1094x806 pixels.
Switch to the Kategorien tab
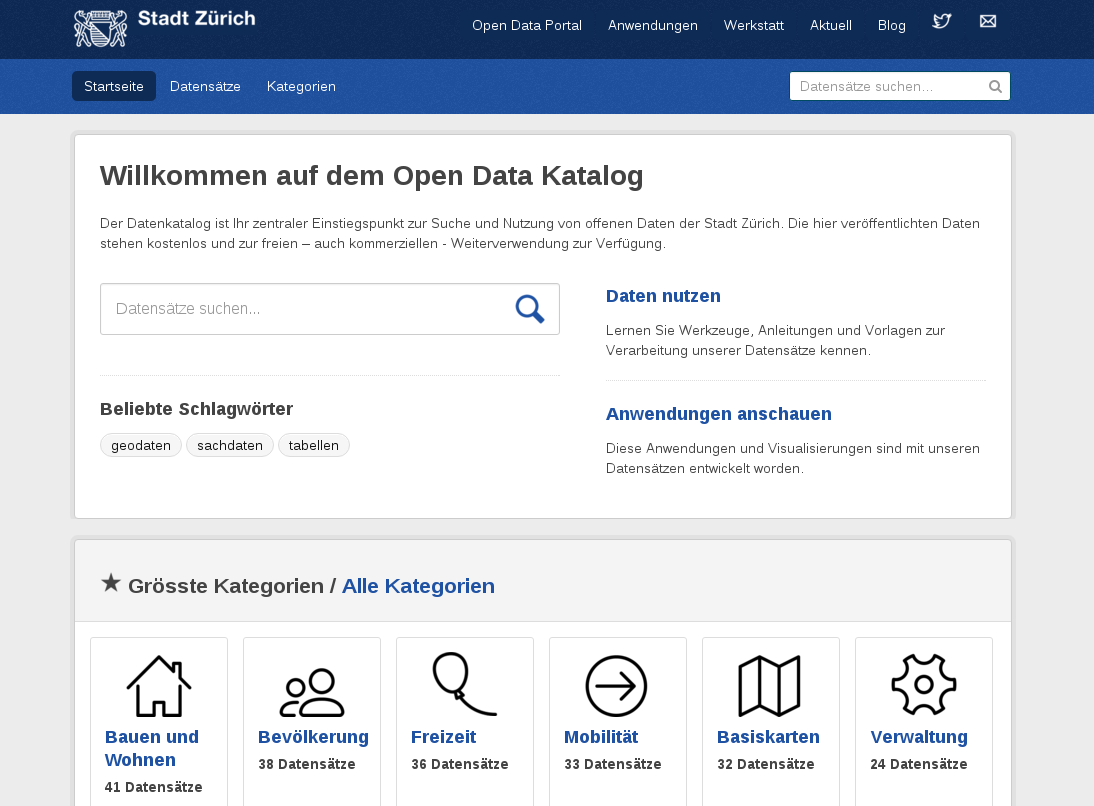[x=301, y=86]
